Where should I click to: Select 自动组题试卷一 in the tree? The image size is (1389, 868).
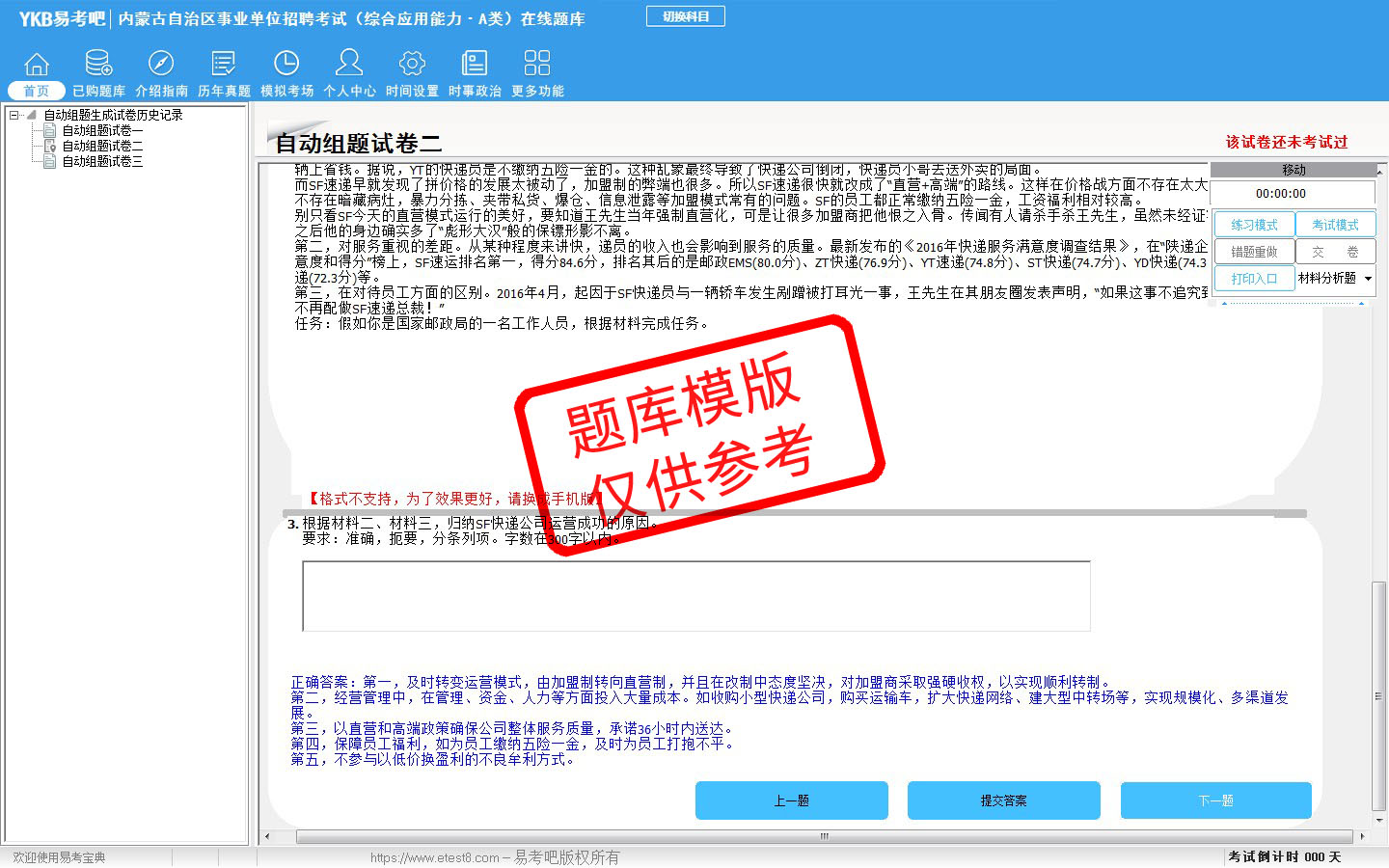pos(102,130)
